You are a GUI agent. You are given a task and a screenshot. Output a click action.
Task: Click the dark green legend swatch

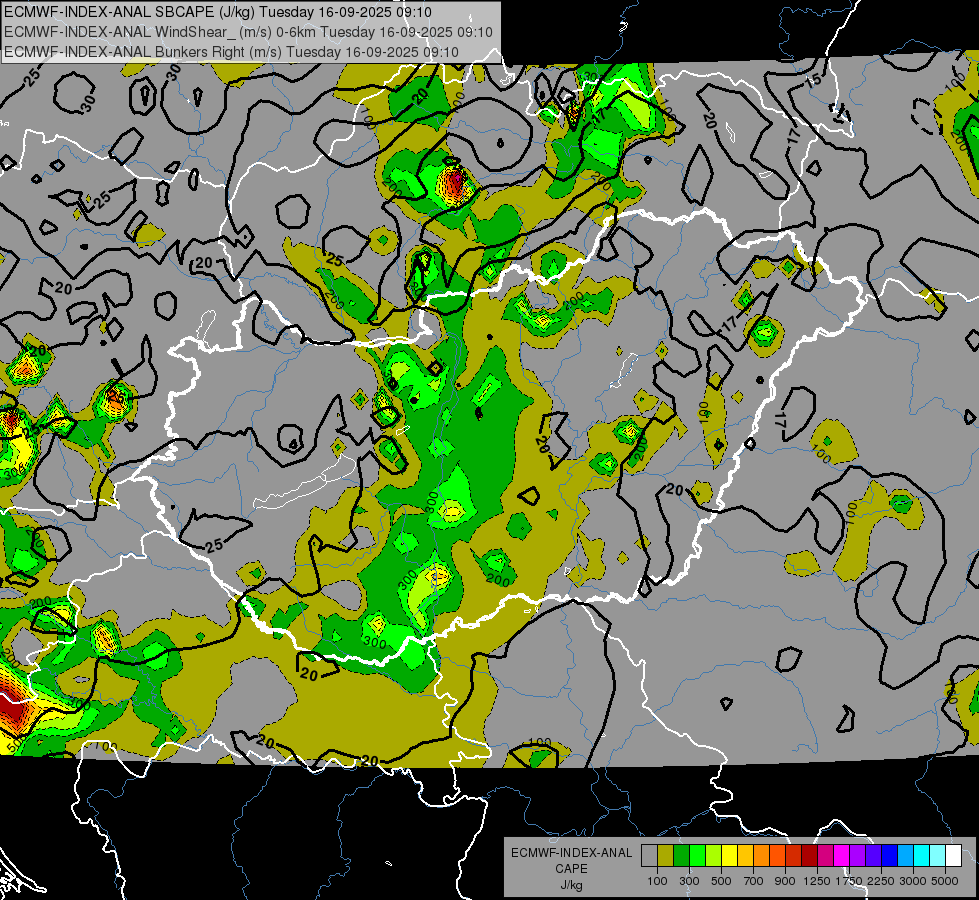pos(681,855)
